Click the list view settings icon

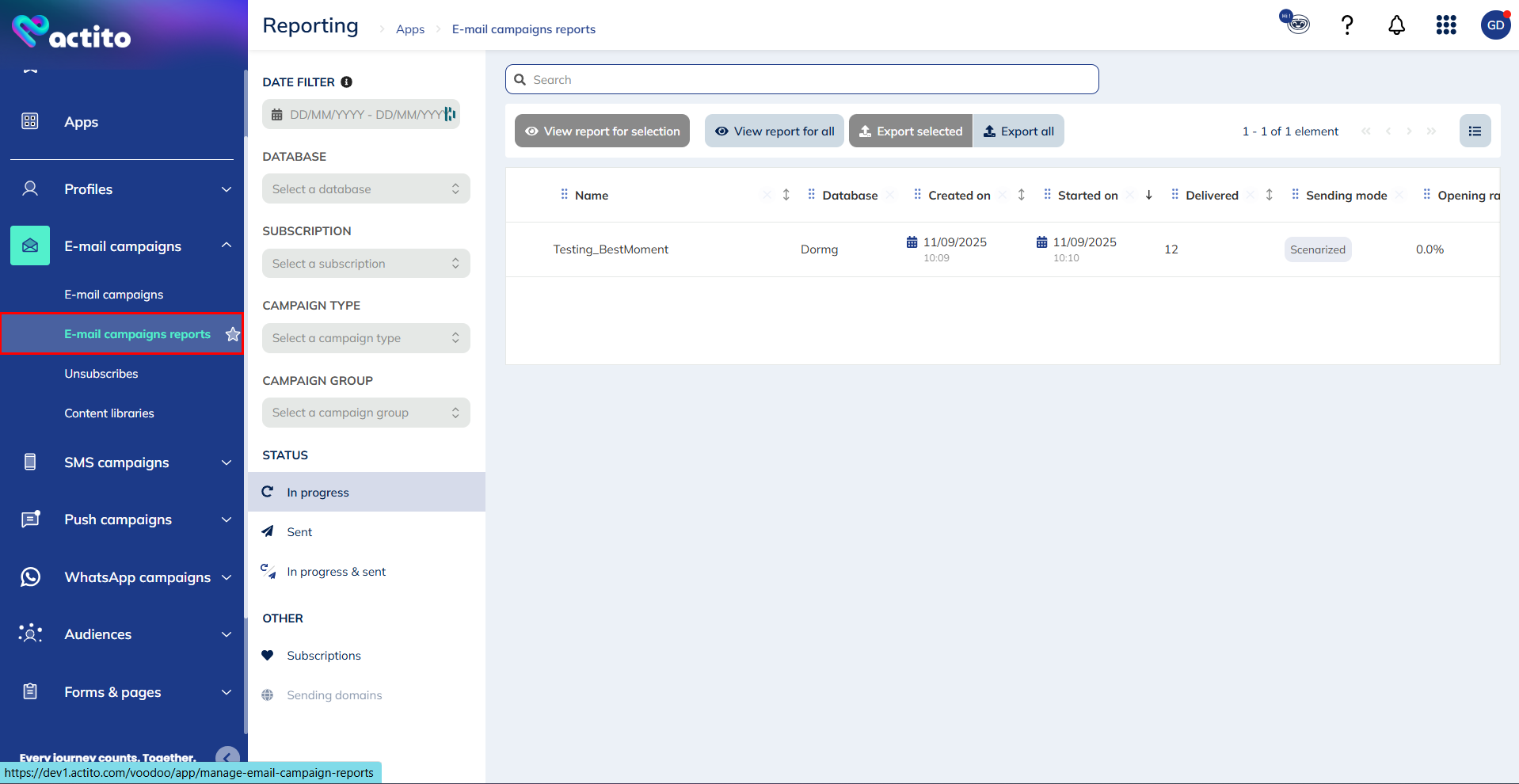pos(1475,131)
